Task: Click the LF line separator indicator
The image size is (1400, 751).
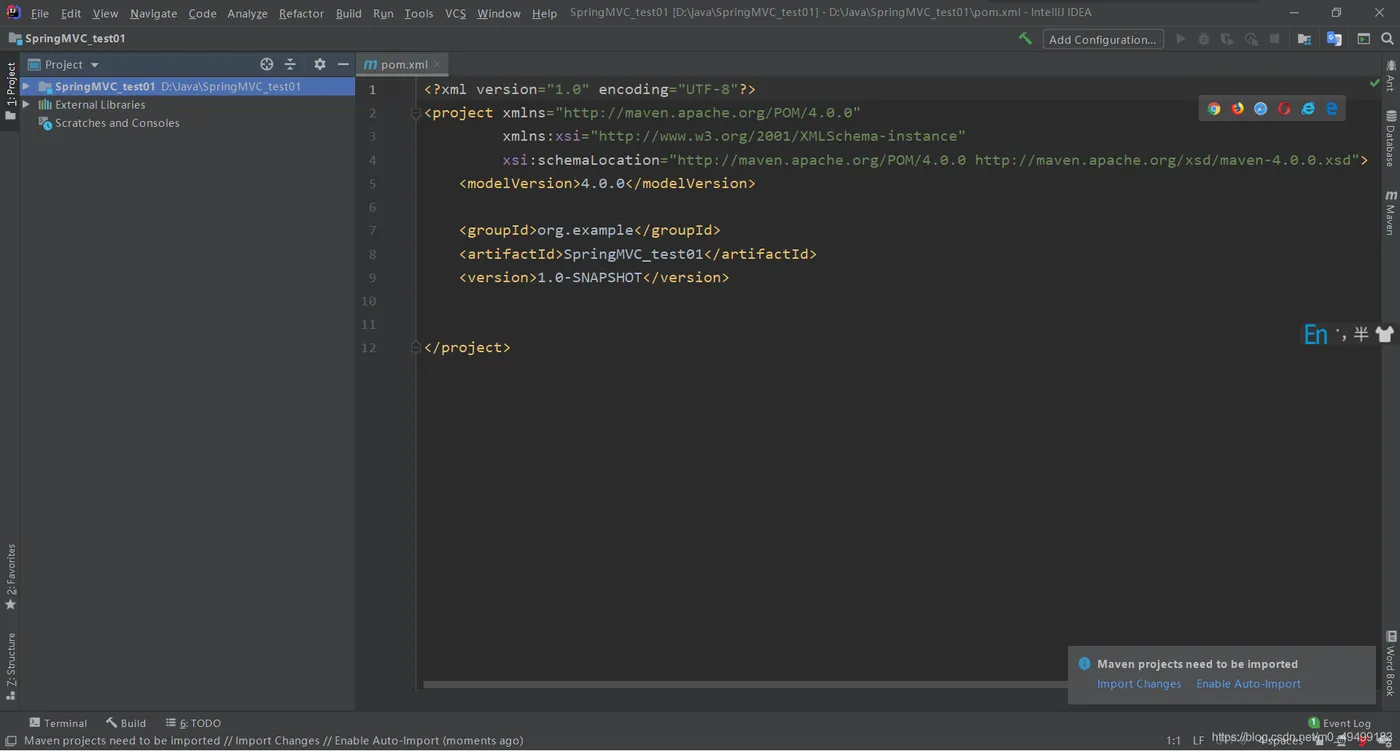Action: tap(1198, 741)
